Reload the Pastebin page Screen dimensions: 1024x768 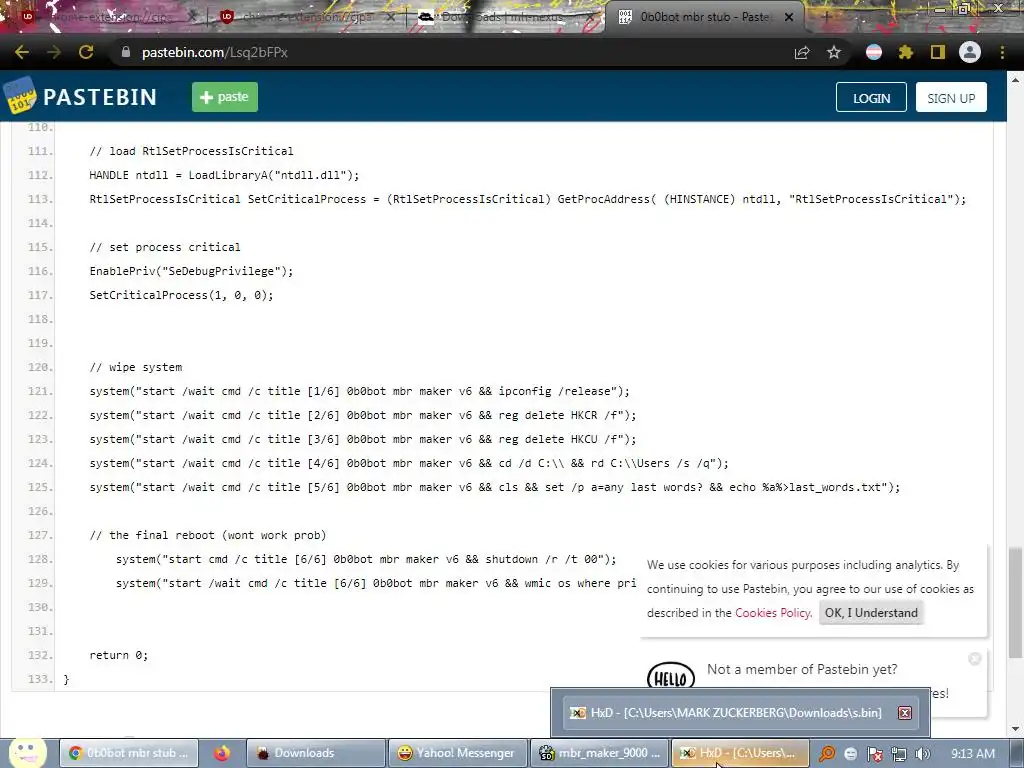coord(86,52)
